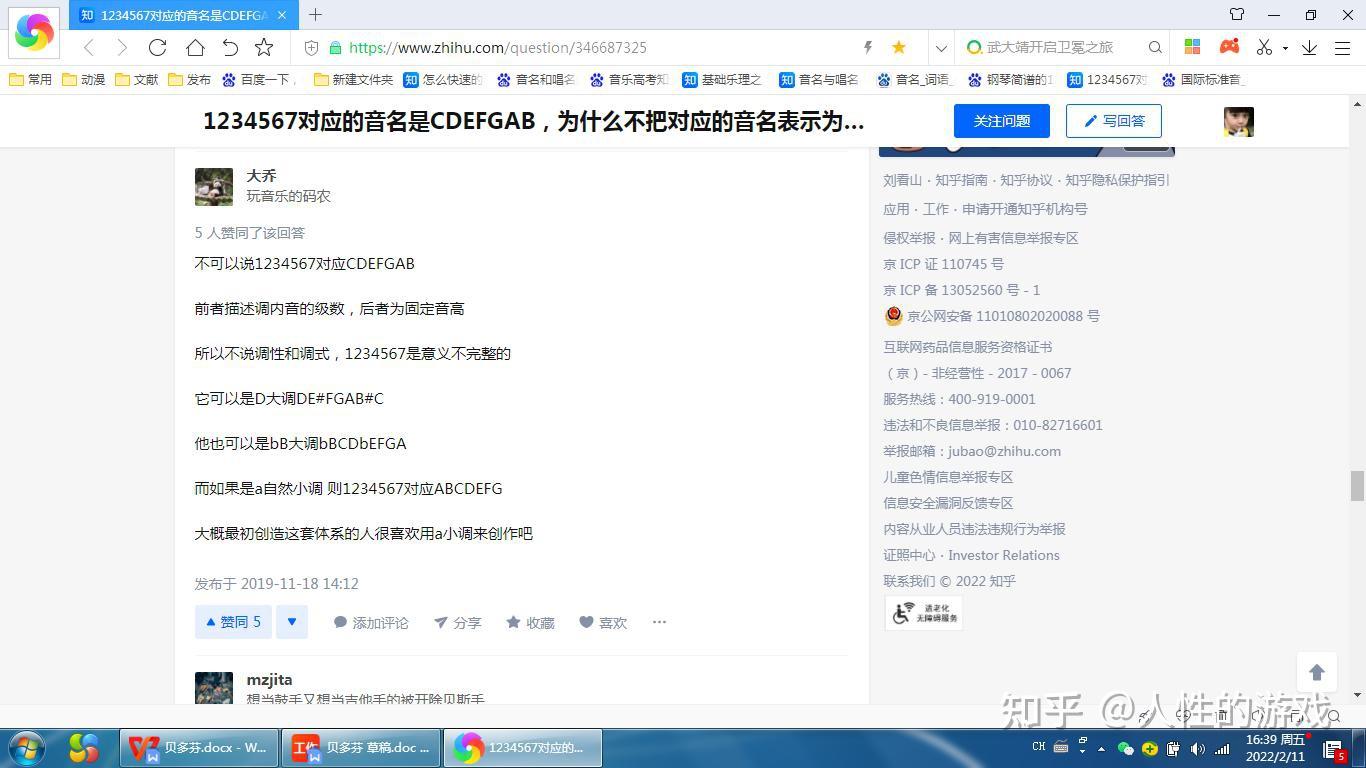This screenshot has width=1366, height=768.
Task: Click the back-to-top arrow button
Action: tap(1317, 672)
